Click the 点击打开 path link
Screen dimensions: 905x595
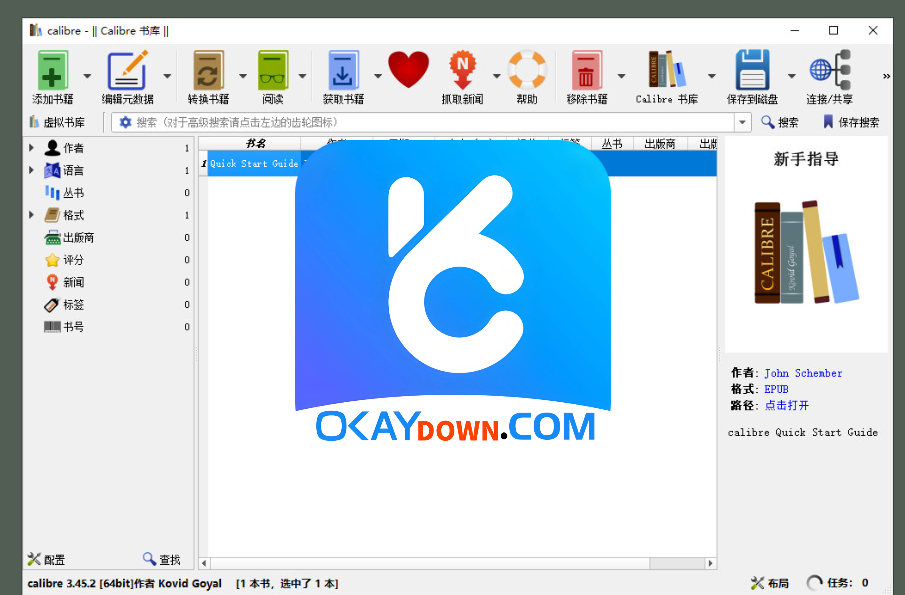[x=787, y=405]
